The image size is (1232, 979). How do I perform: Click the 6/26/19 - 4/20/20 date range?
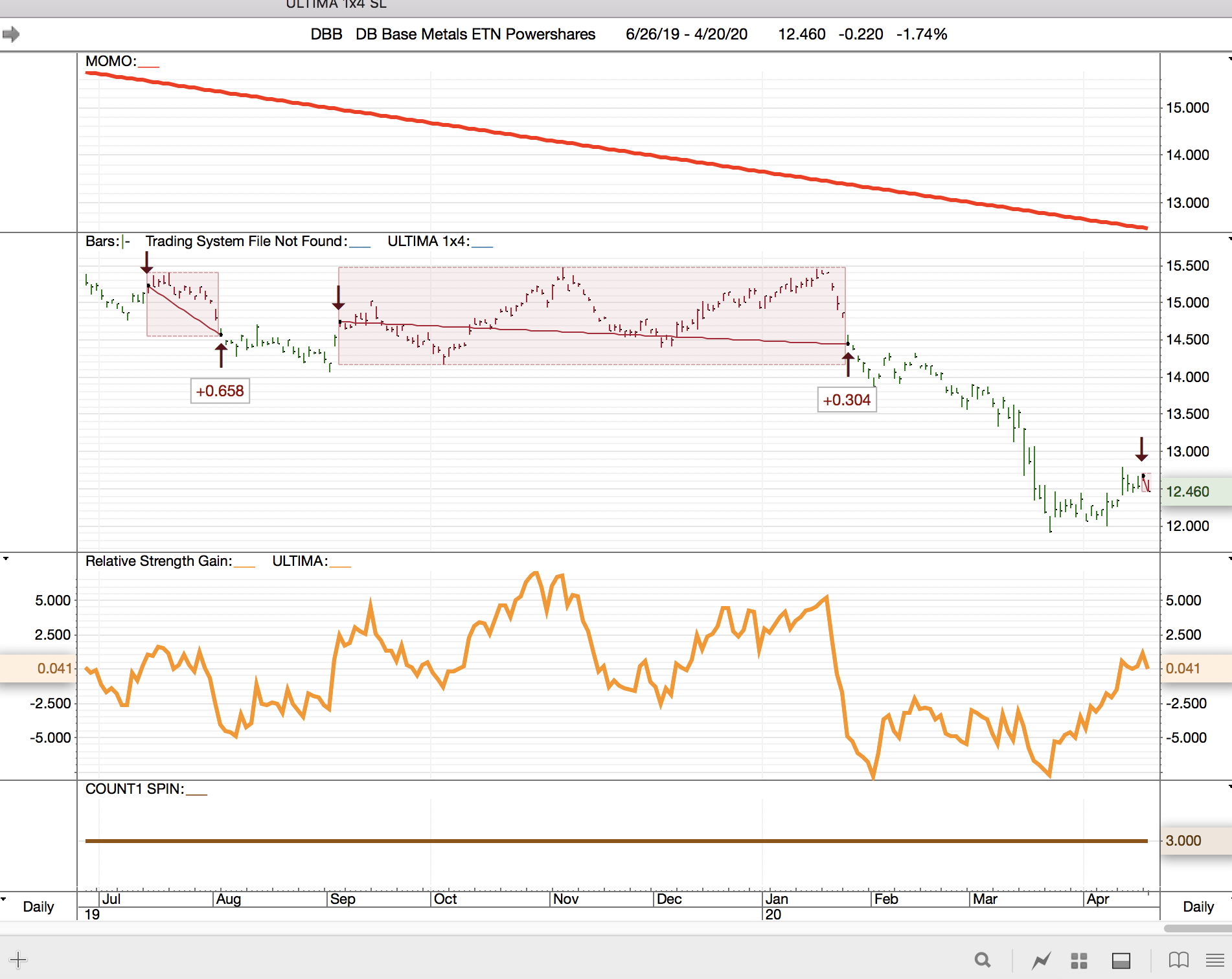(x=687, y=34)
